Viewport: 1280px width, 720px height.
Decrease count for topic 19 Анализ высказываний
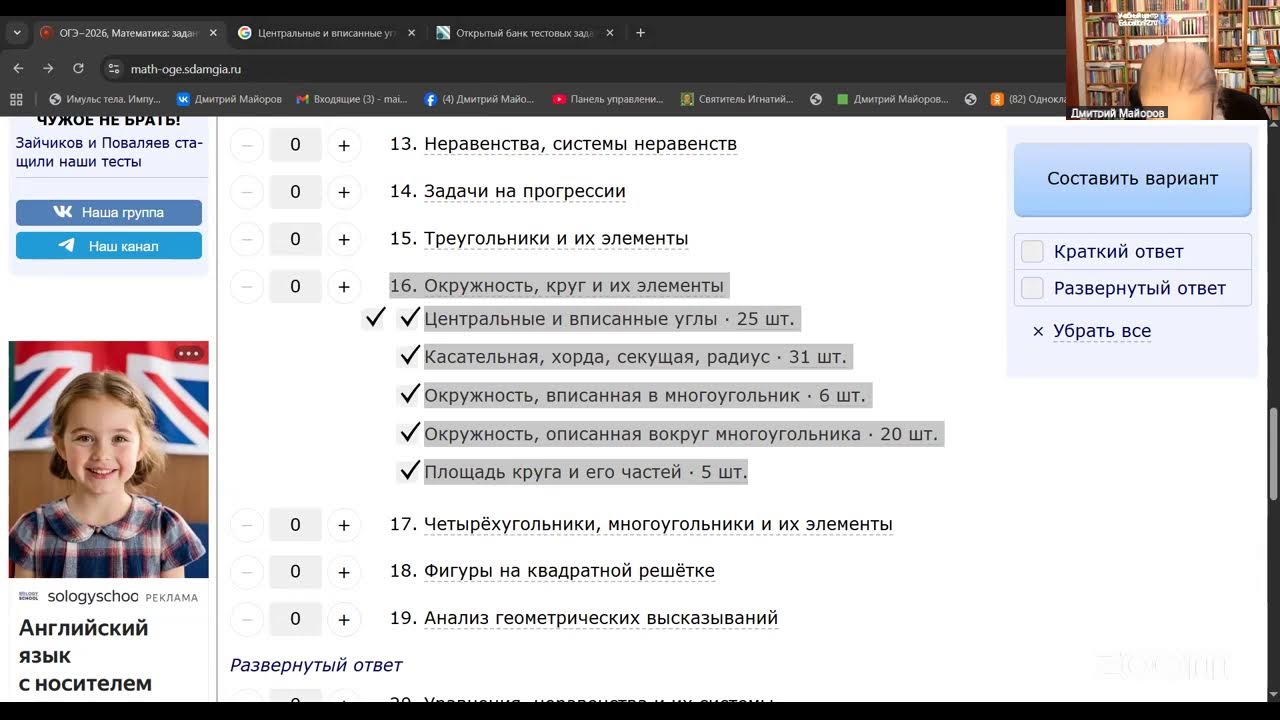(x=246, y=620)
